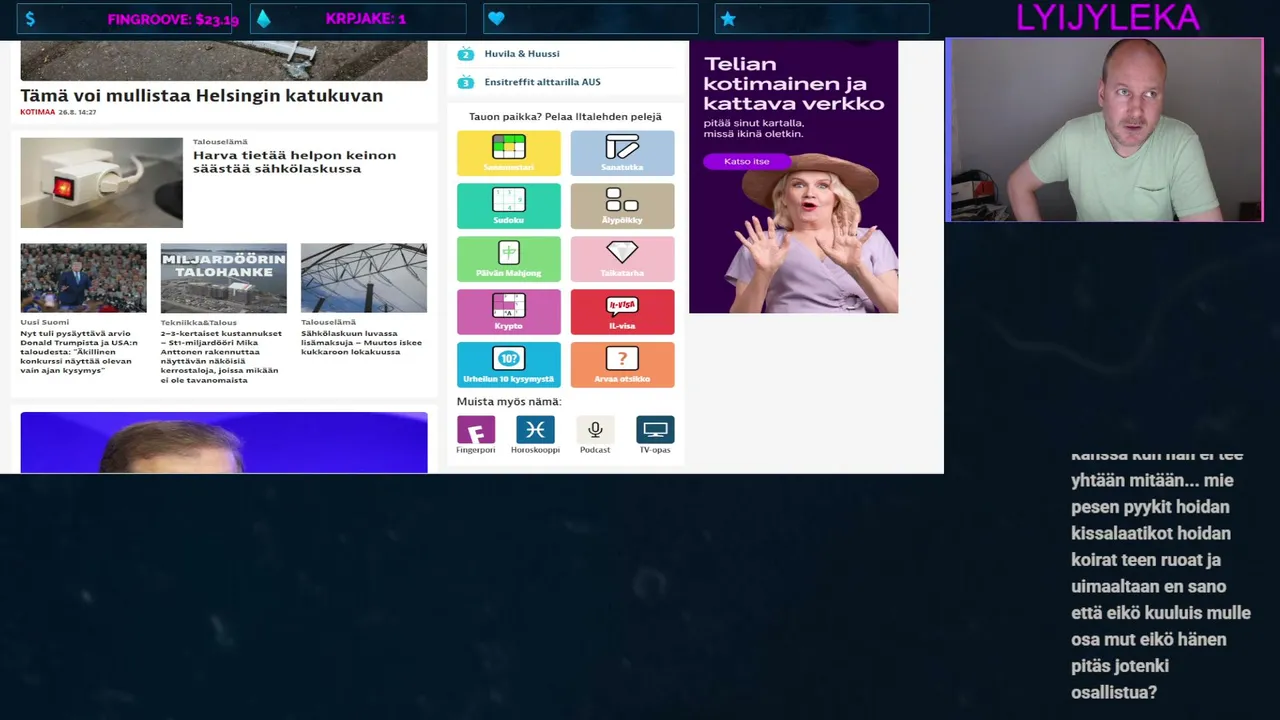
Task: Open the Krypto crossword game tile
Action: [508, 312]
